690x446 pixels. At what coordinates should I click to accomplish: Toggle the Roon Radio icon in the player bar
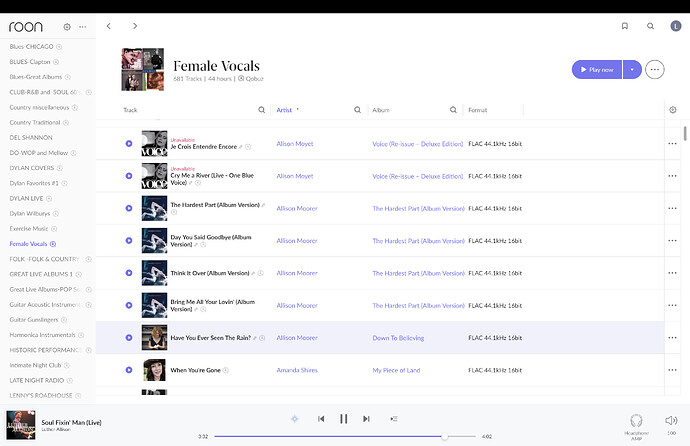point(295,419)
